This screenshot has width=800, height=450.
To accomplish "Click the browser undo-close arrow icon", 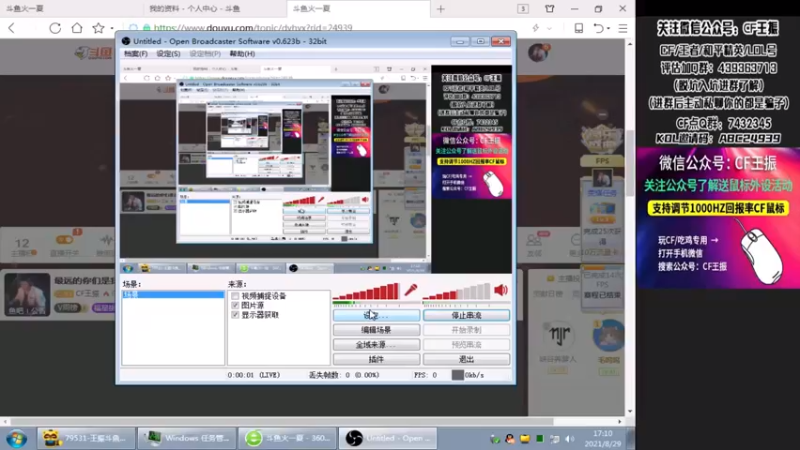I will click(599, 29).
